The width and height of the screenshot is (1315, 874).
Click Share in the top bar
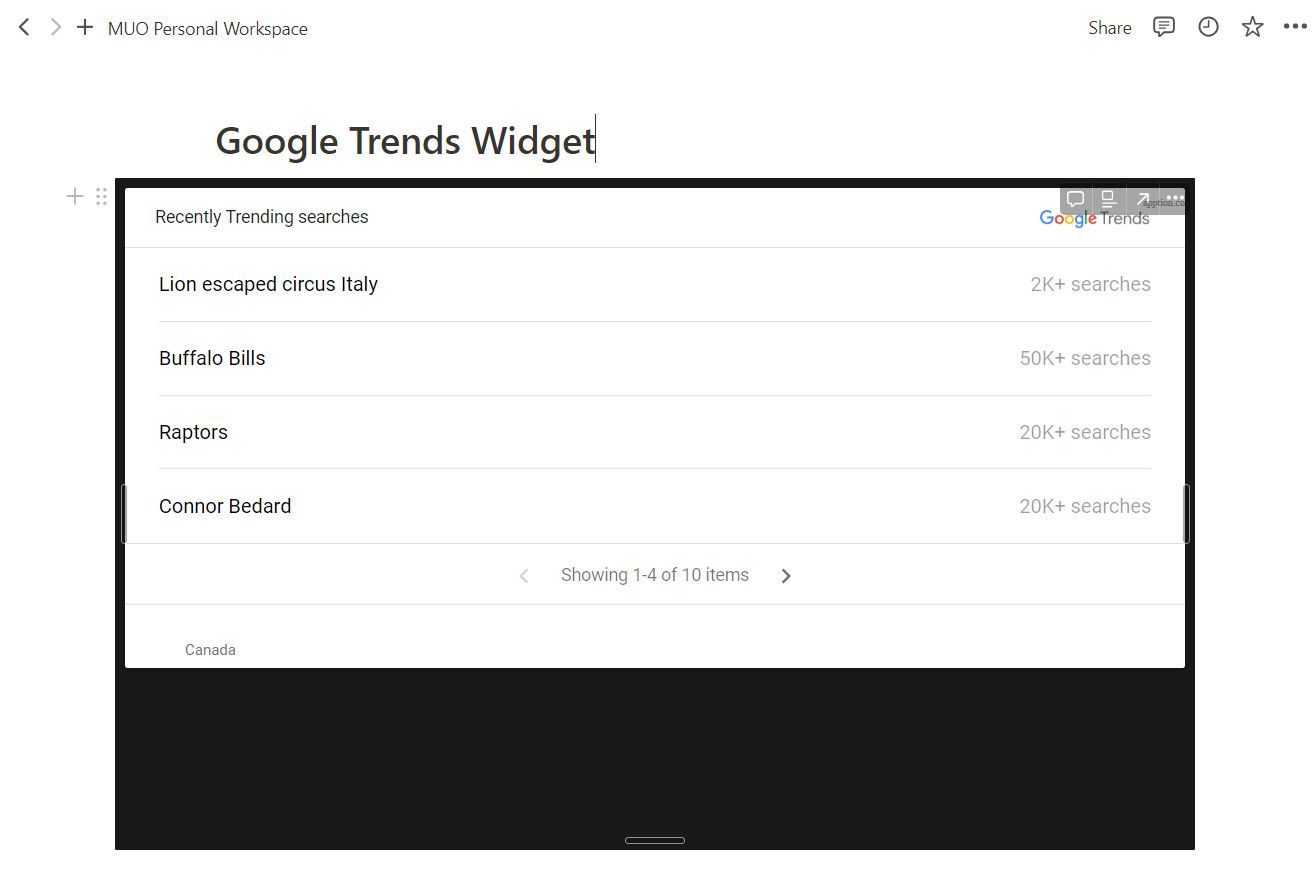pyautogui.click(x=1109, y=27)
